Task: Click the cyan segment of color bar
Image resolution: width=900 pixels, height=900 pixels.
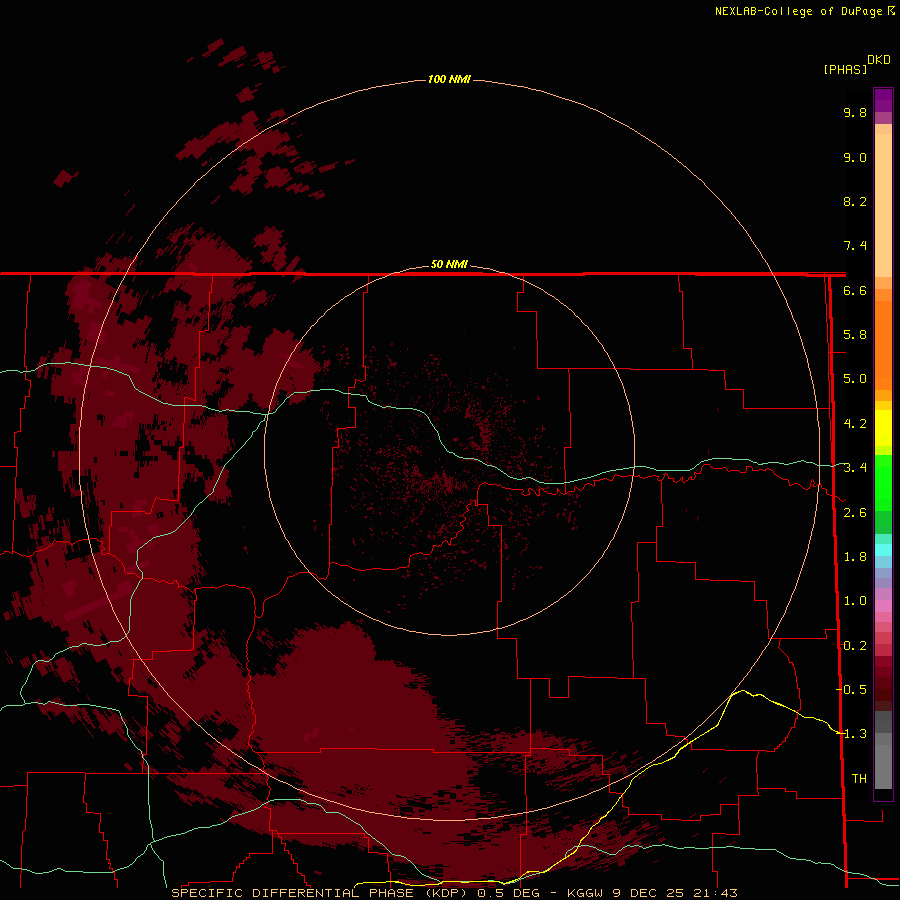Action: pos(883,550)
